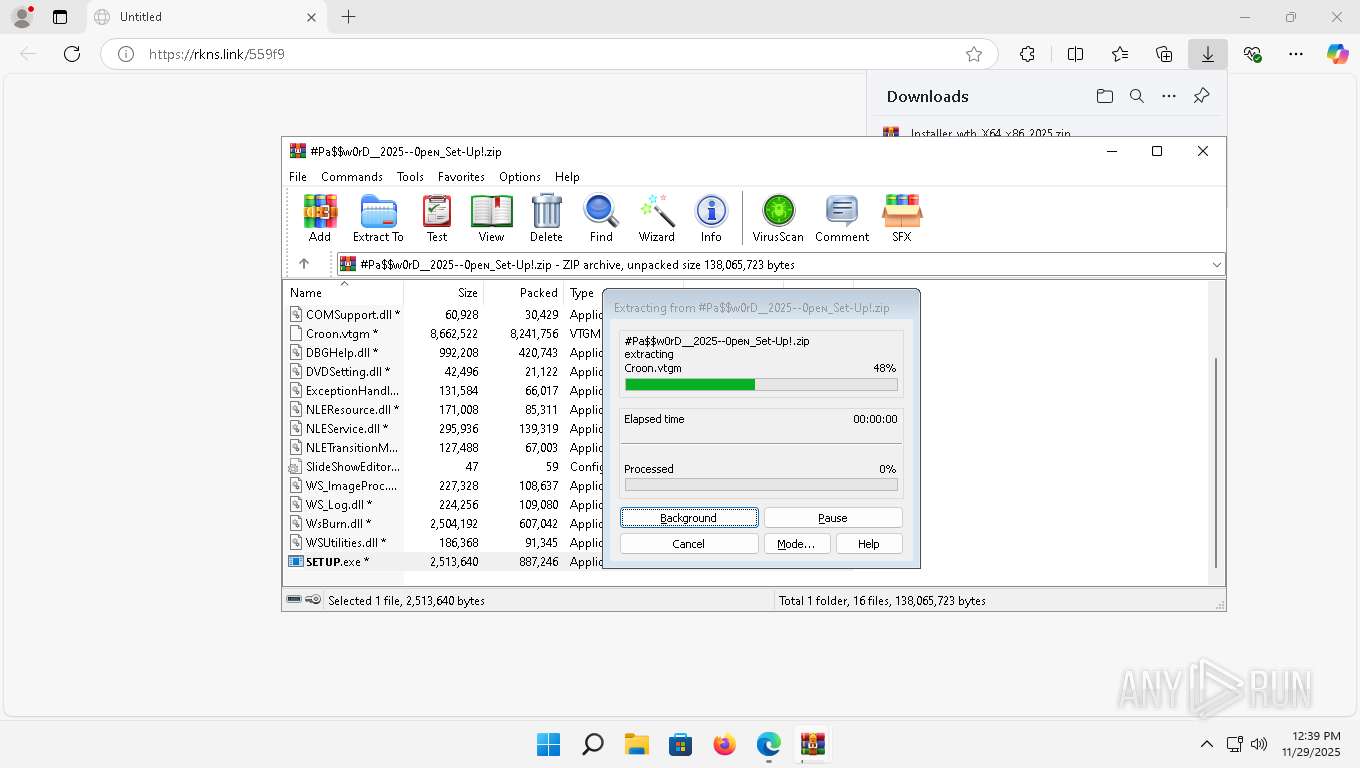Launch the Wizard wand icon
The image size is (1360, 768).
(x=657, y=218)
